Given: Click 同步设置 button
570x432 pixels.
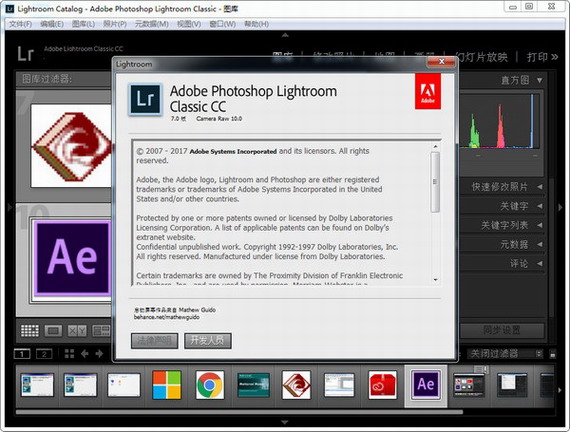Looking at the screenshot, I should click(502, 330).
